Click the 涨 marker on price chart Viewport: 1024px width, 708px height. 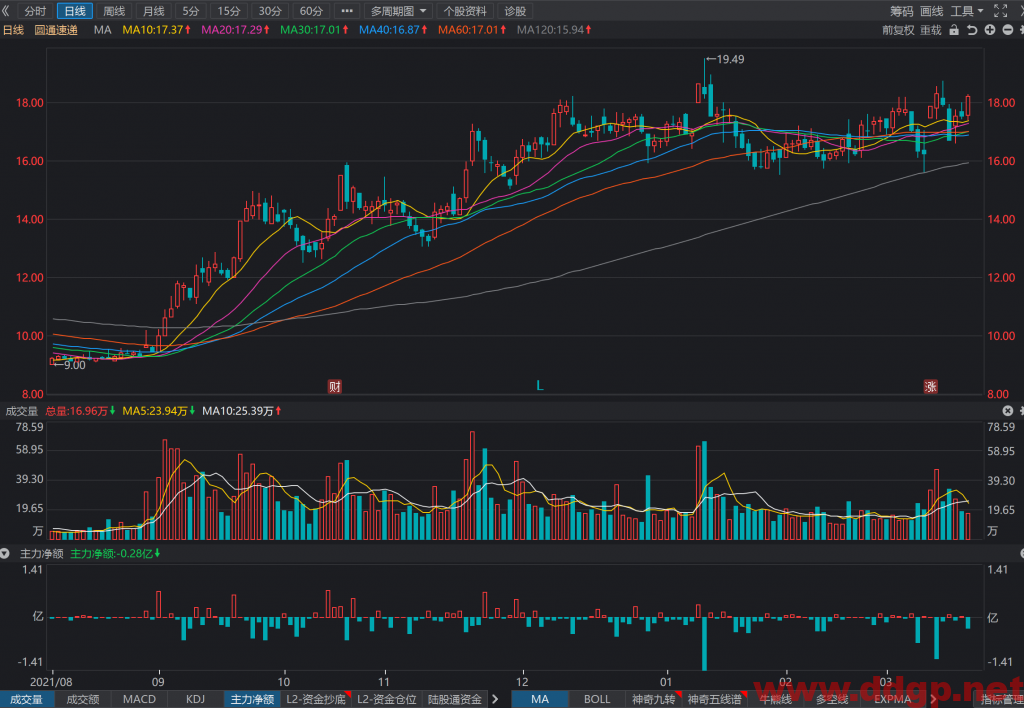coord(931,386)
